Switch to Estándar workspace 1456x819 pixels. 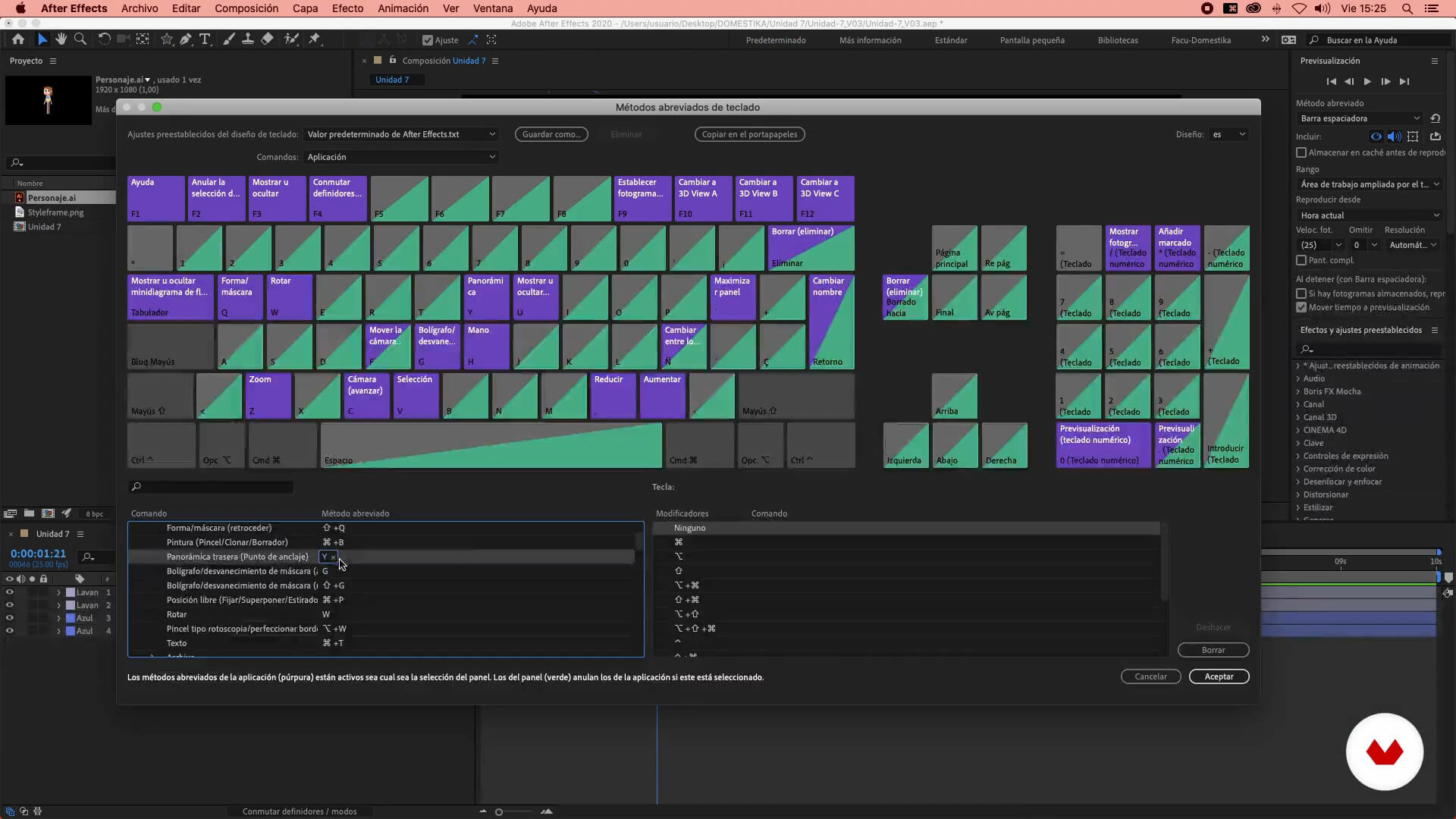(951, 40)
